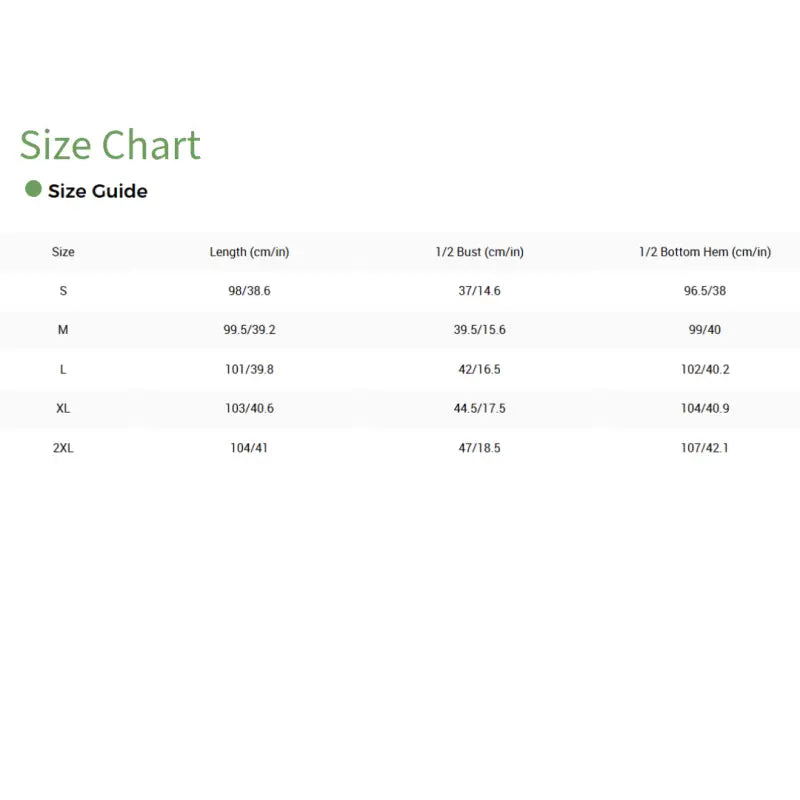This screenshot has width=800, height=800.
Task: Select the Size column header
Action: (x=63, y=252)
